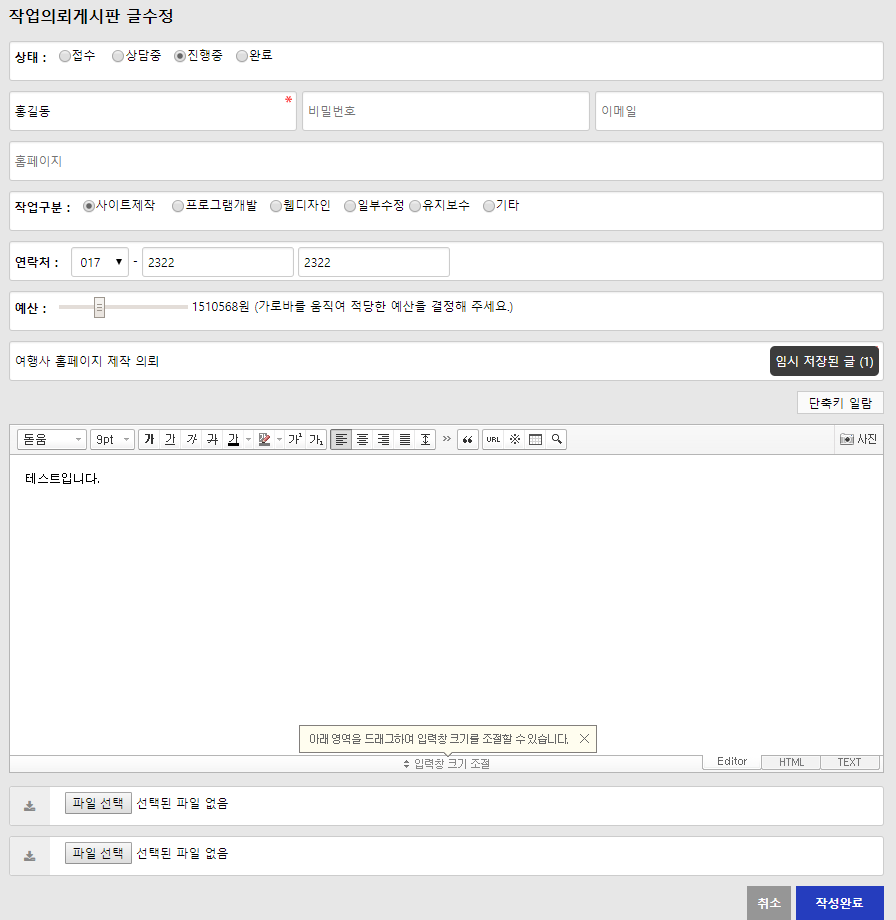Click the 입력창 크기 조절 resize bar
Viewport: 896px width, 920px height.
[x=447, y=764]
